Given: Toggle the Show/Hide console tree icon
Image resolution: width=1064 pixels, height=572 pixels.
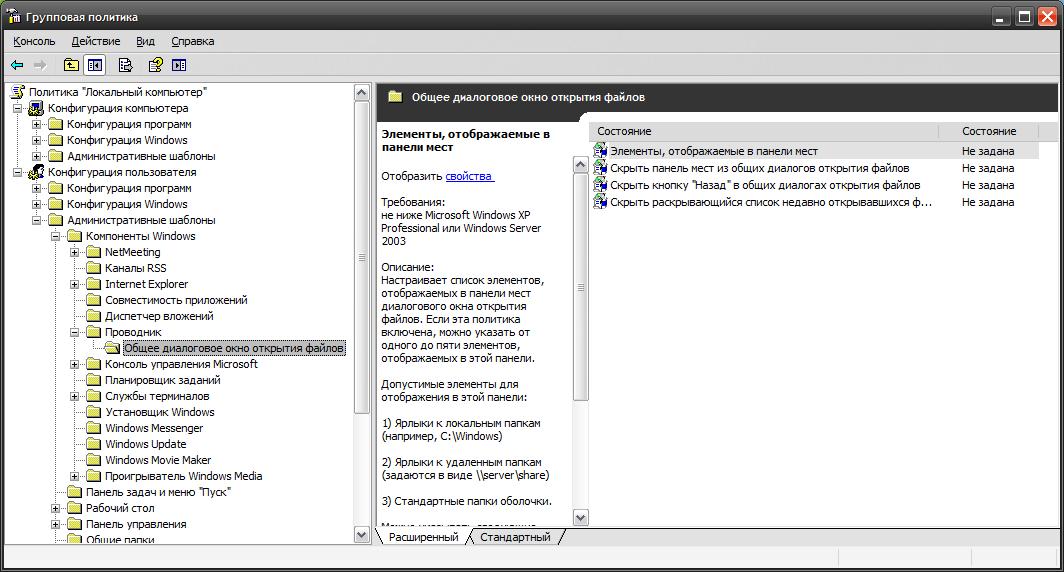Looking at the screenshot, I should [95, 65].
